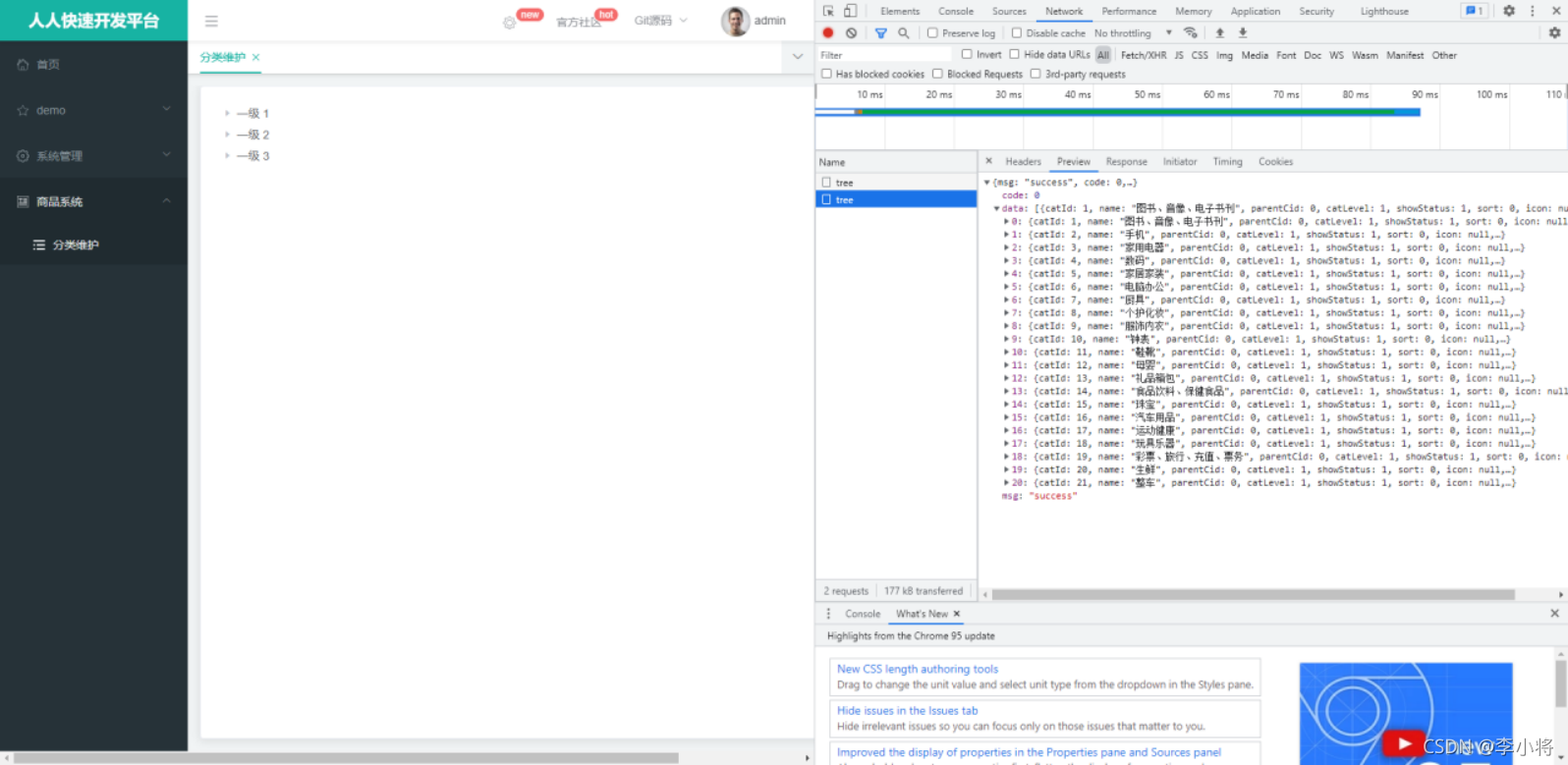Open the Git源码 dropdown

tap(660, 21)
